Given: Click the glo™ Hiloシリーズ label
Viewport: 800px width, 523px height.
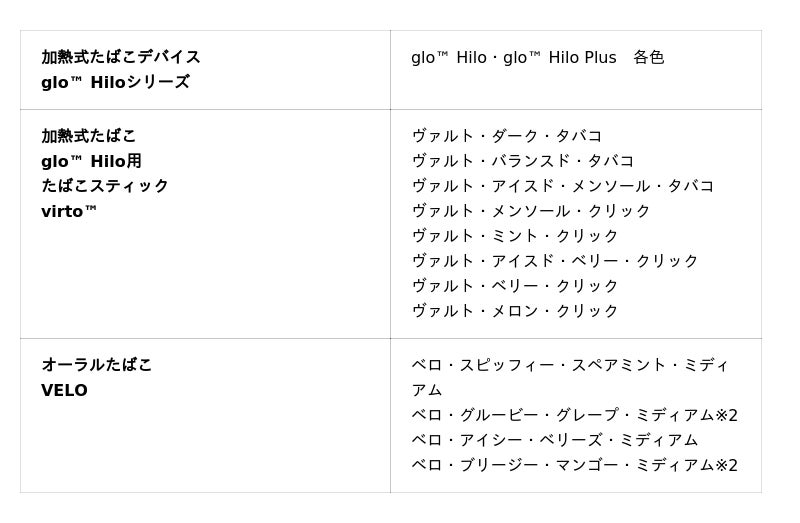Looking at the screenshot, I should point(115,82).
